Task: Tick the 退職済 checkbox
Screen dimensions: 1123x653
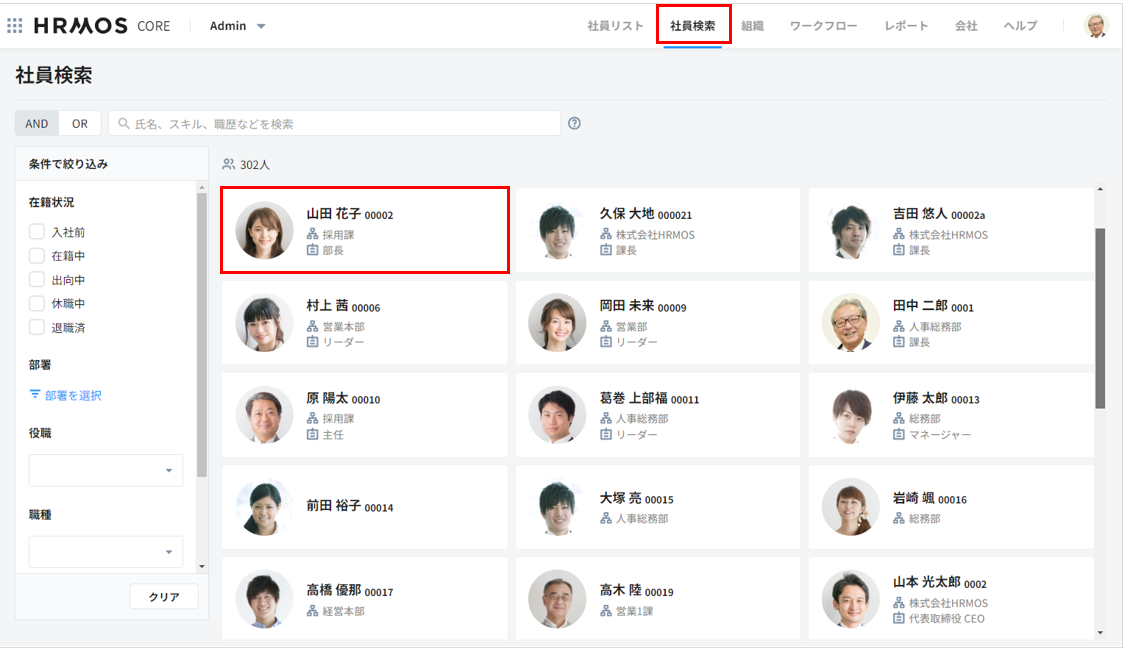Action: 37,327
